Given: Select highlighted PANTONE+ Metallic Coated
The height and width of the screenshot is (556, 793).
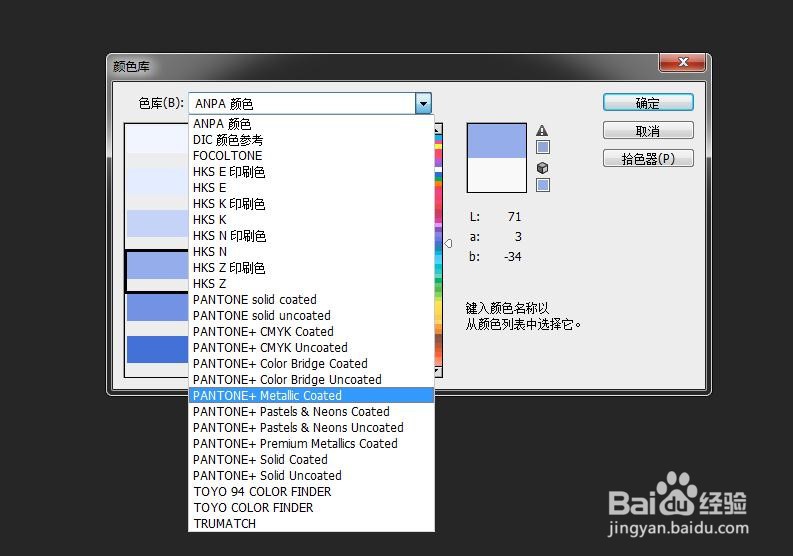Looking at the screenshot, I should [x=311, y=396].
